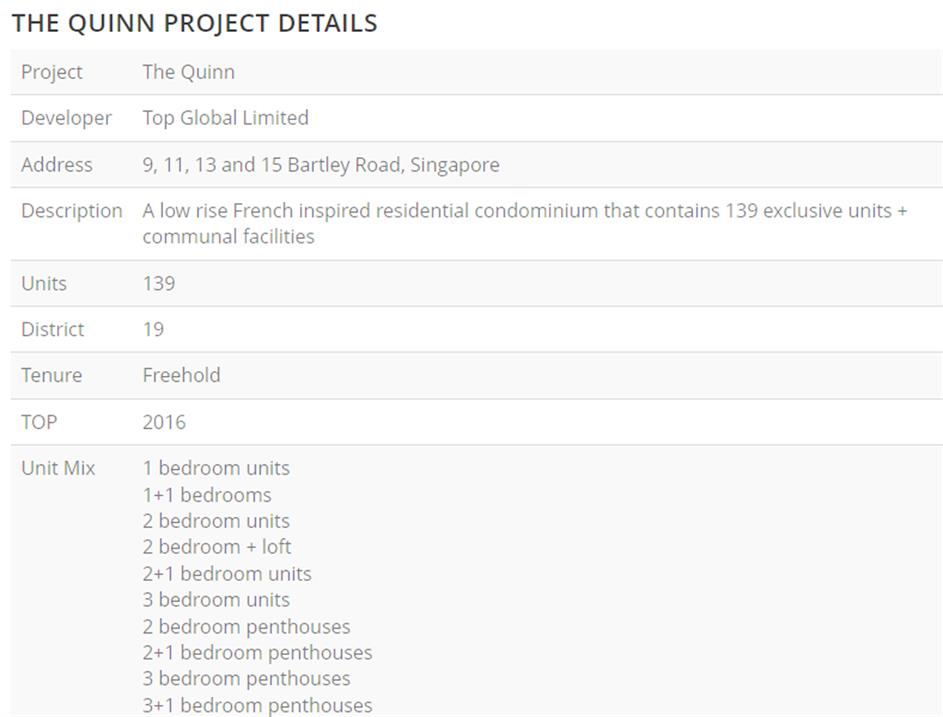
Task: Click the '3 bedroom units' entry
Action: coord(216,600)
